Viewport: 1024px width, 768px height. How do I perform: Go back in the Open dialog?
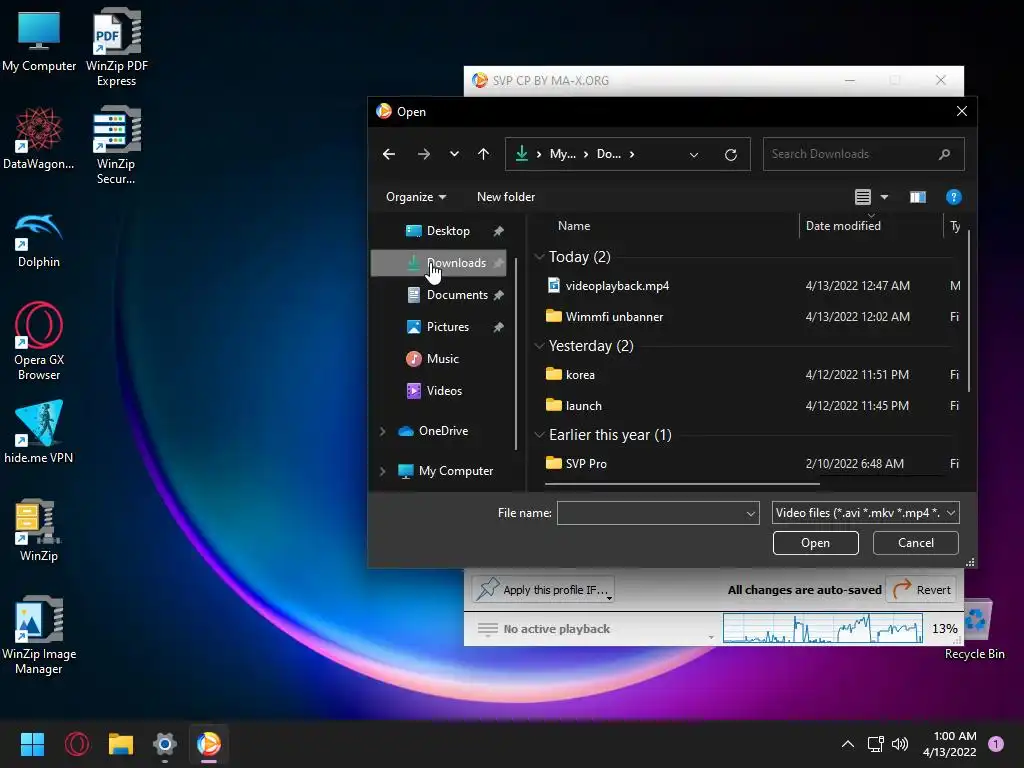tap(389, 154)
